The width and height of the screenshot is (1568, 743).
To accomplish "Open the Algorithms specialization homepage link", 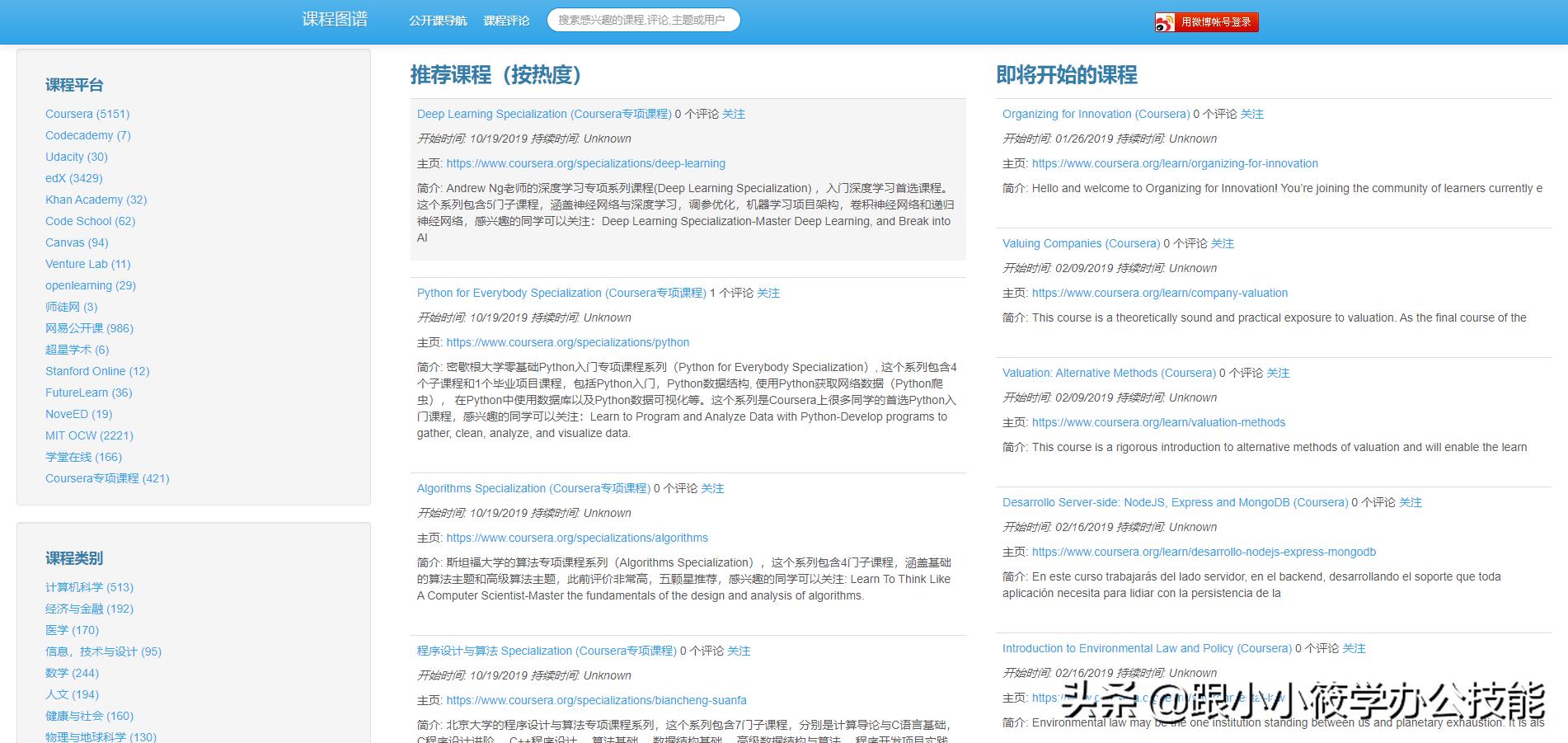I will click(x=577, y=538).
